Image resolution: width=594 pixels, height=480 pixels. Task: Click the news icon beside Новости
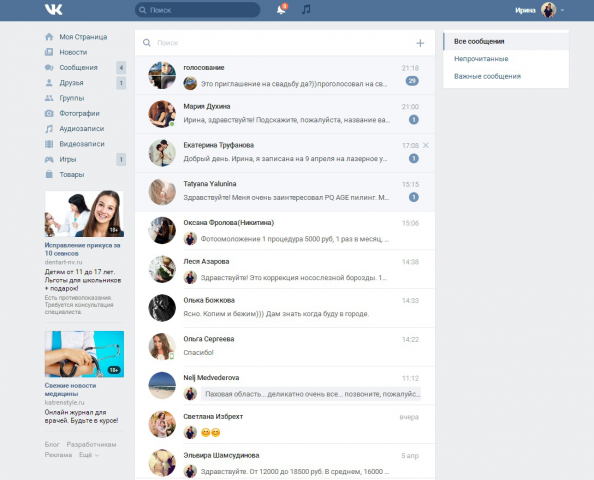pos(49,52)
